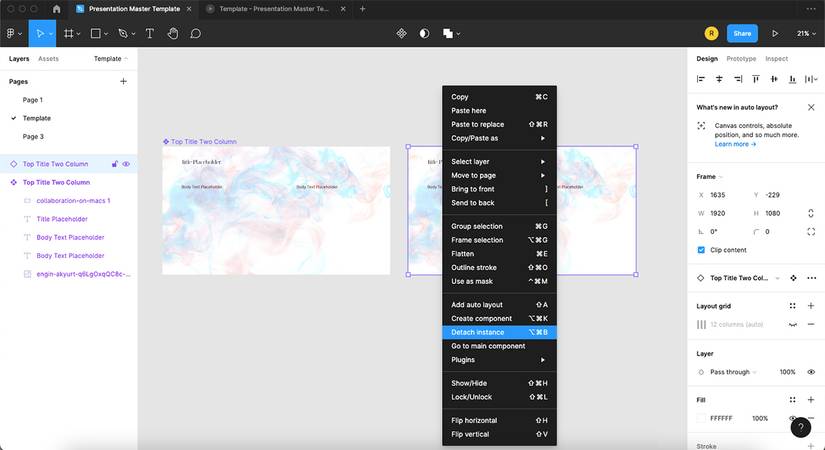Select the collaboration-on-macs 1 layer
This screenshot has width=825, height=450.
(x=73, y=201)
